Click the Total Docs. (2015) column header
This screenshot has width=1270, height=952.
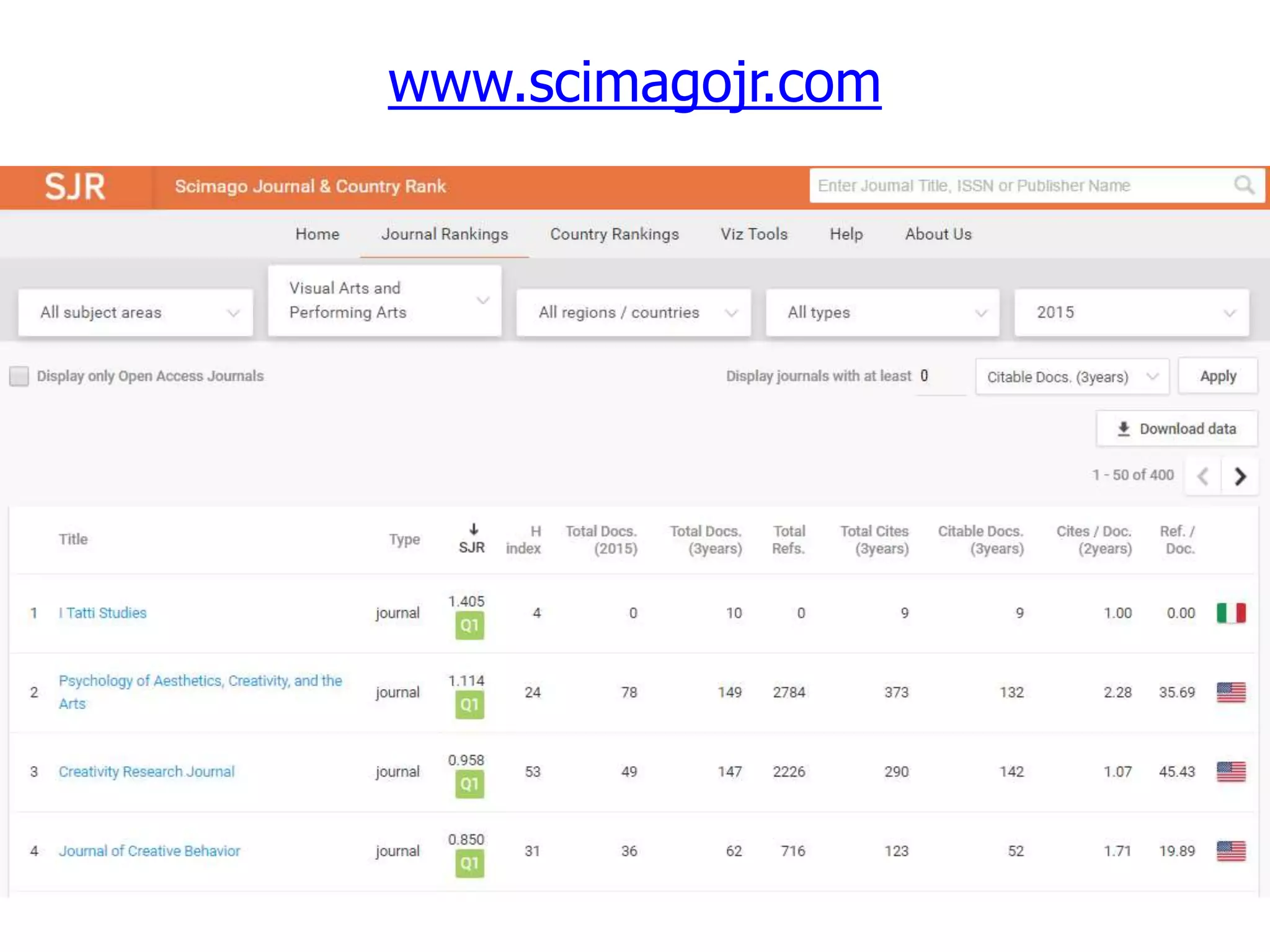tap(601, 539)
